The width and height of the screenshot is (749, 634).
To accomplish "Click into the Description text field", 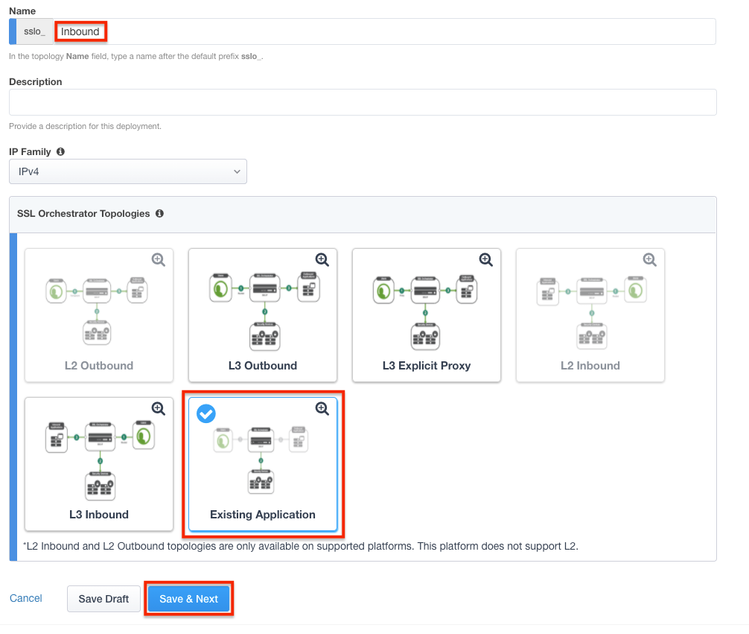I will [x=362, y=102].
